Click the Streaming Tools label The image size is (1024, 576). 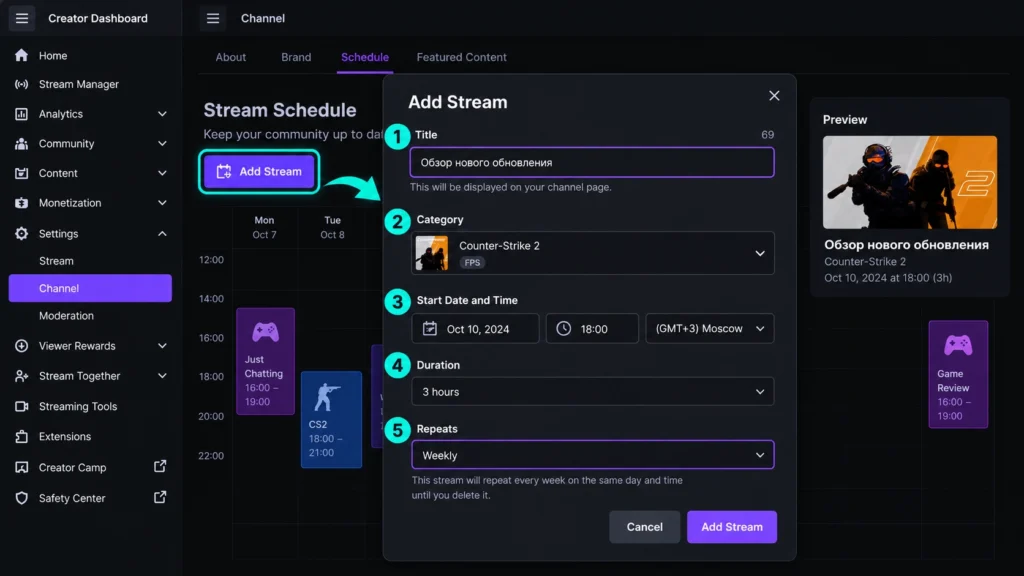pos(78,406)
